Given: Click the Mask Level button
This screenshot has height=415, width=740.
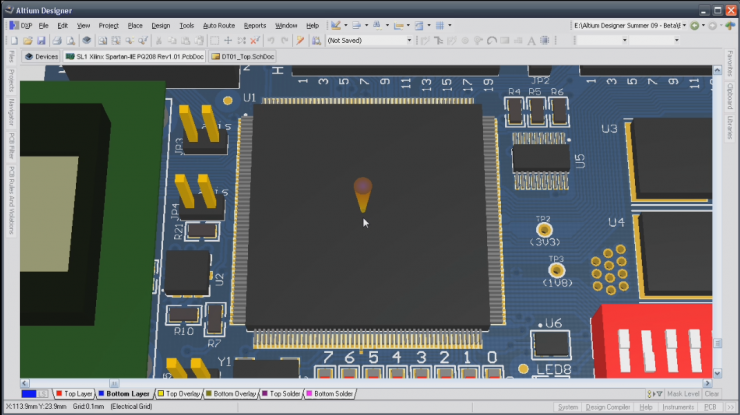Looking at the screenshot, I should coord(681,394).
